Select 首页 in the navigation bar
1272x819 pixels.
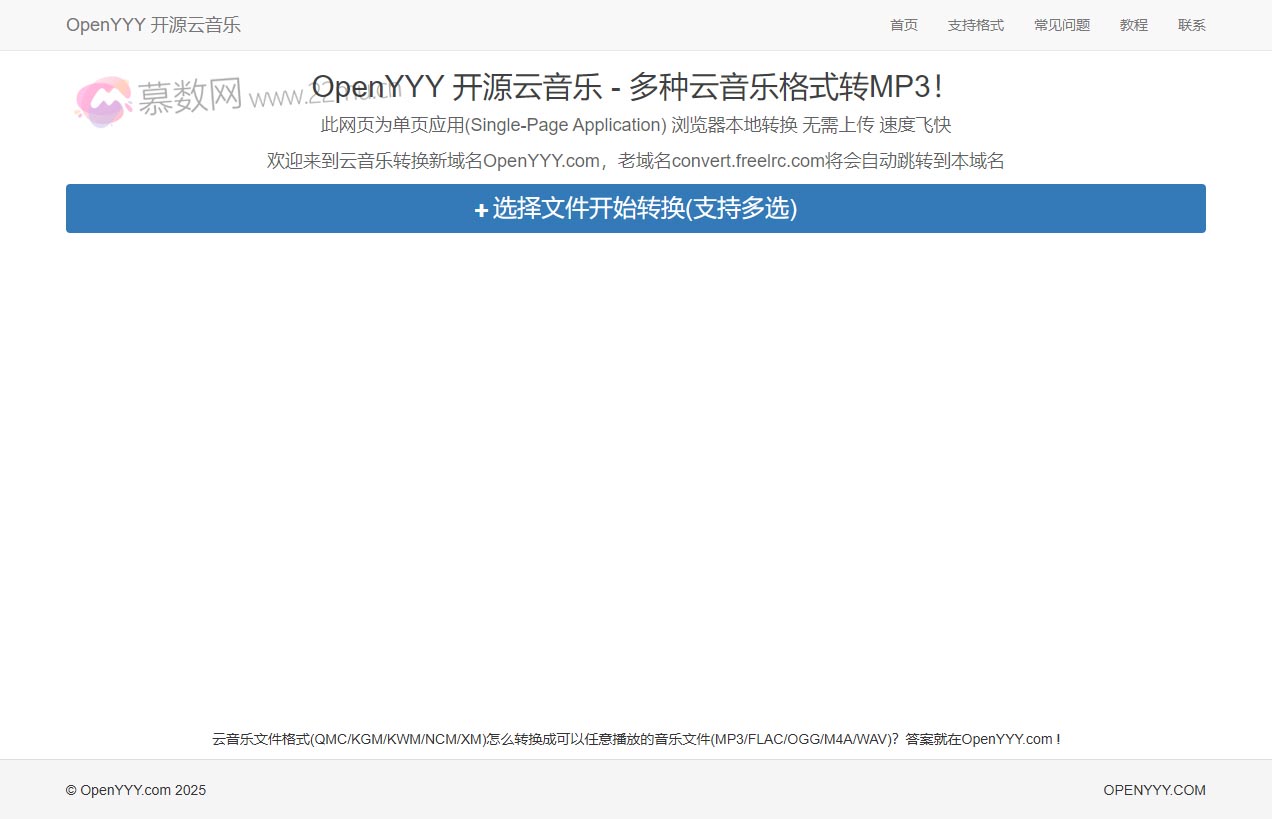(903, 25)
